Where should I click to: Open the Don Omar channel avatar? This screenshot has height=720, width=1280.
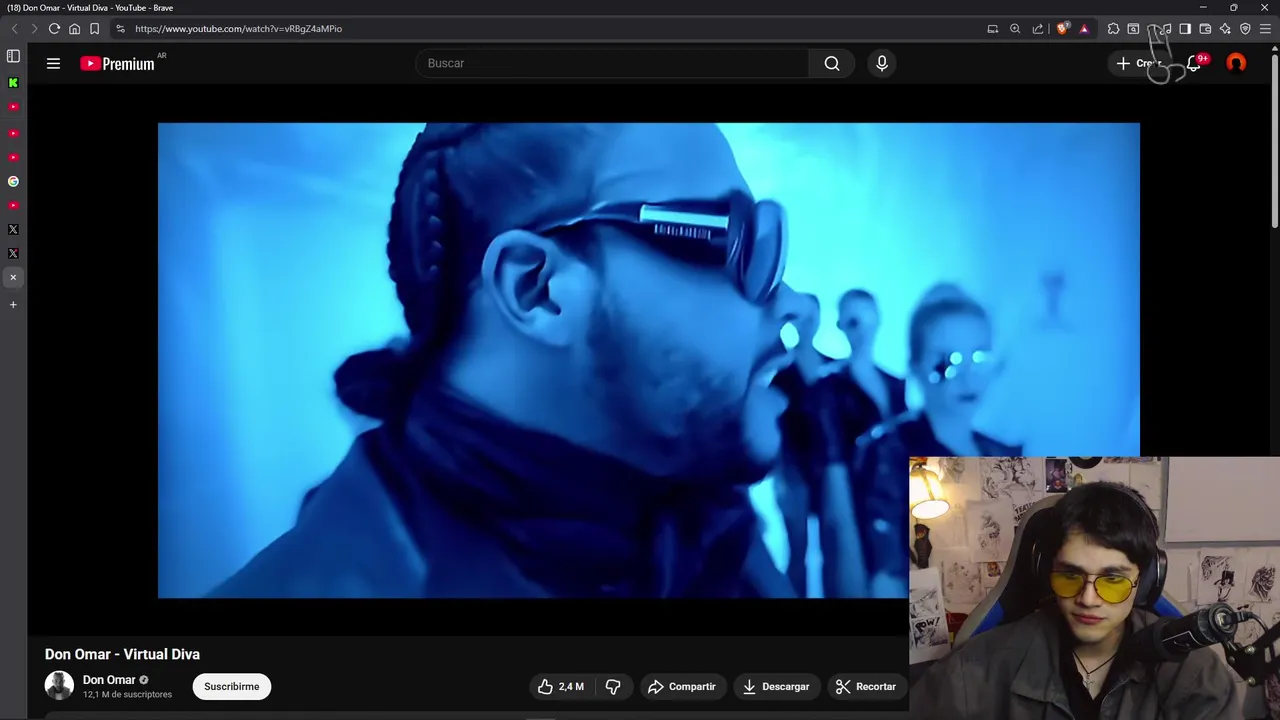[59, 685]
